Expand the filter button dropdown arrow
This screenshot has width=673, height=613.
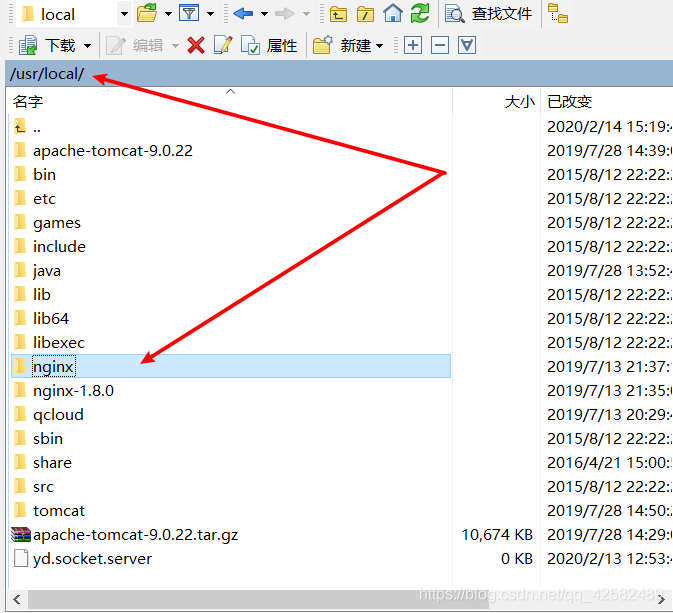click(x=210, y=14)
